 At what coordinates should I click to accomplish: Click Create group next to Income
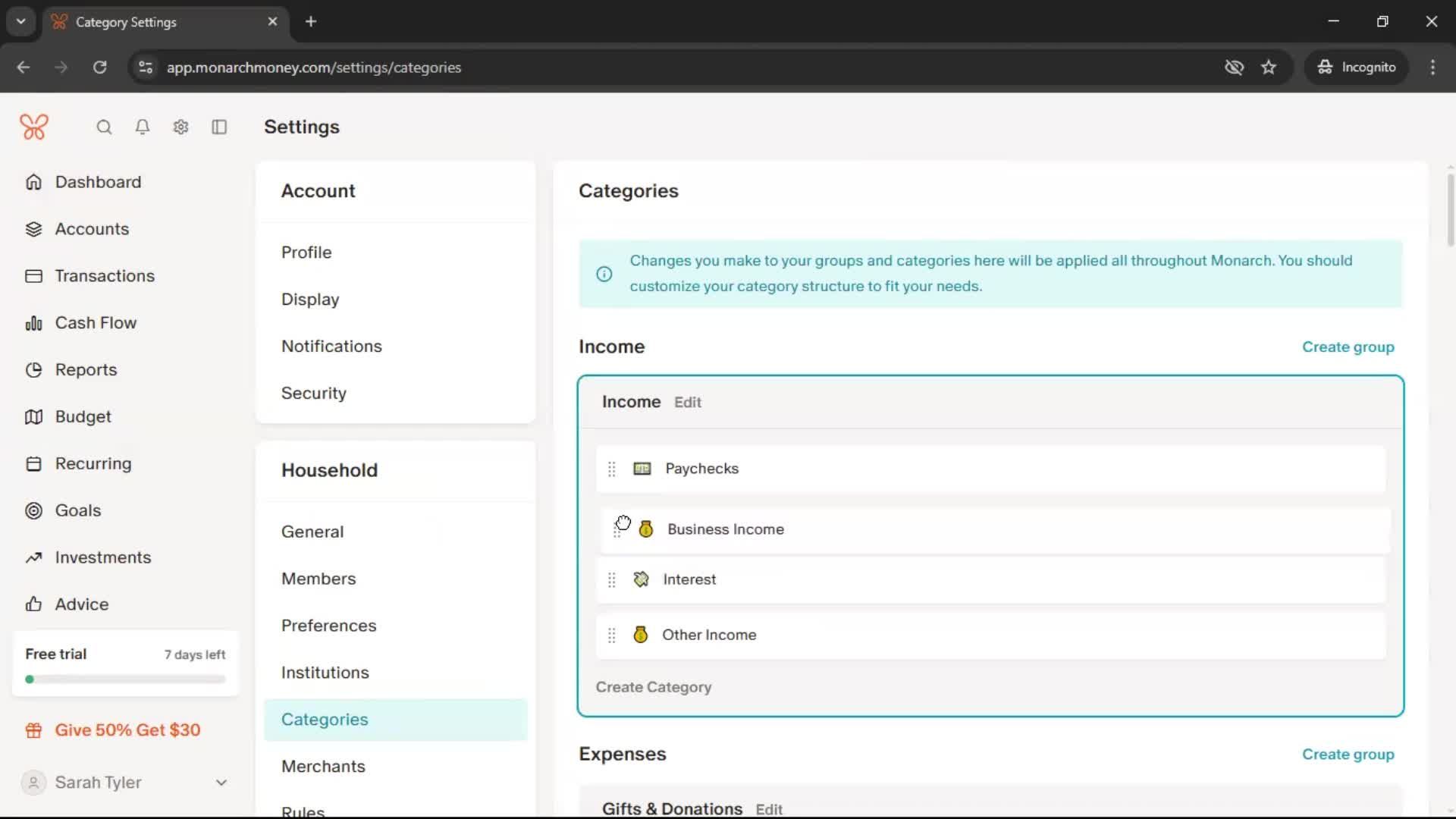1348,347
